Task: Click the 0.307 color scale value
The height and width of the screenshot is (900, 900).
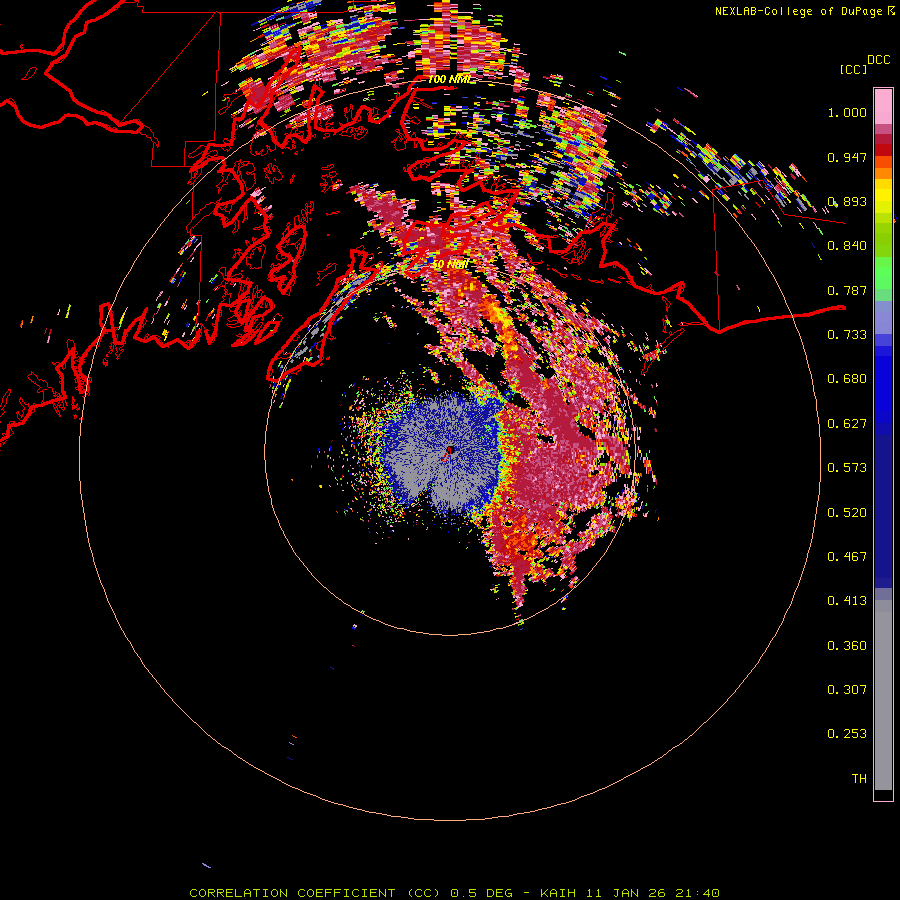Action: tap(847, 690)
